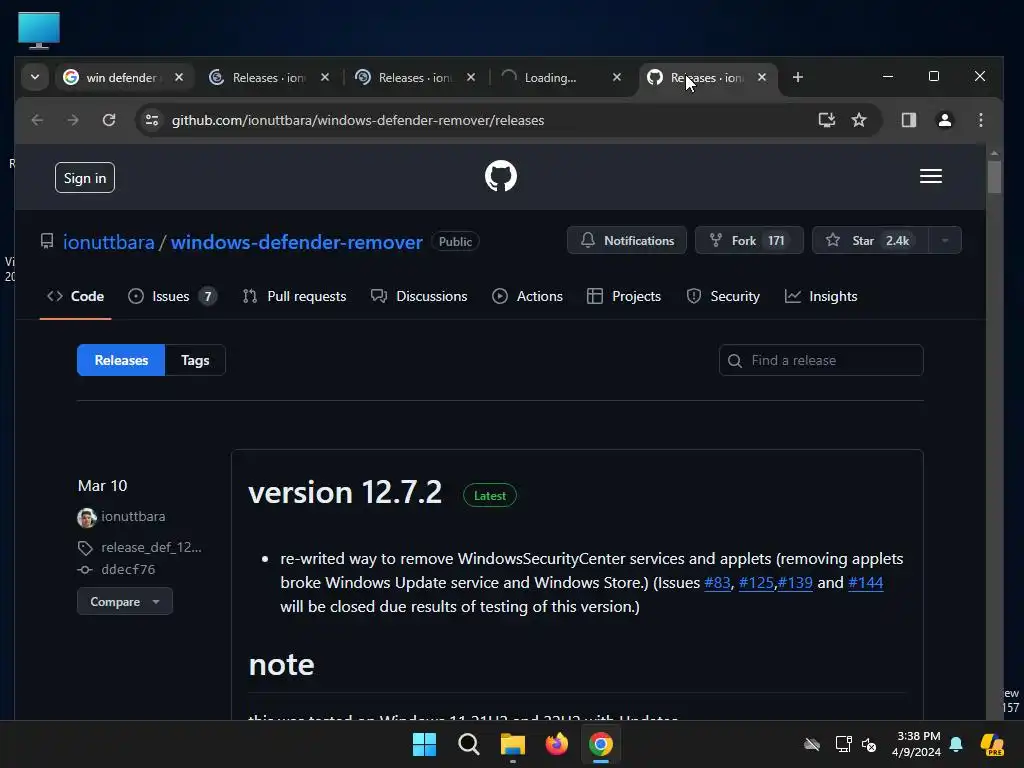Click the browser Back arrow

(37, 120)
